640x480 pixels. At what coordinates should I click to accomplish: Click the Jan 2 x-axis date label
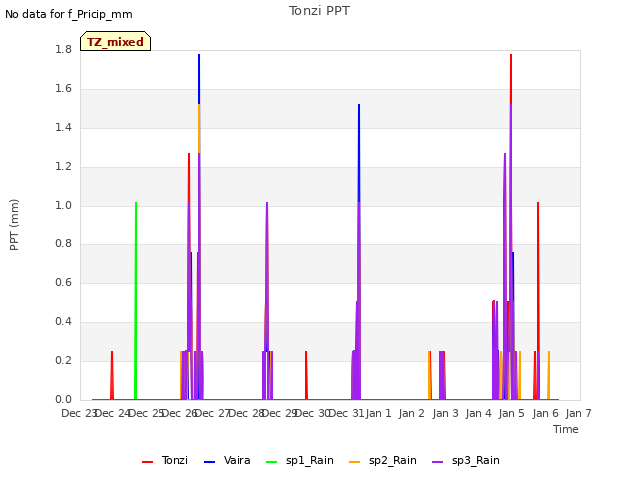[x=411, y=413]
